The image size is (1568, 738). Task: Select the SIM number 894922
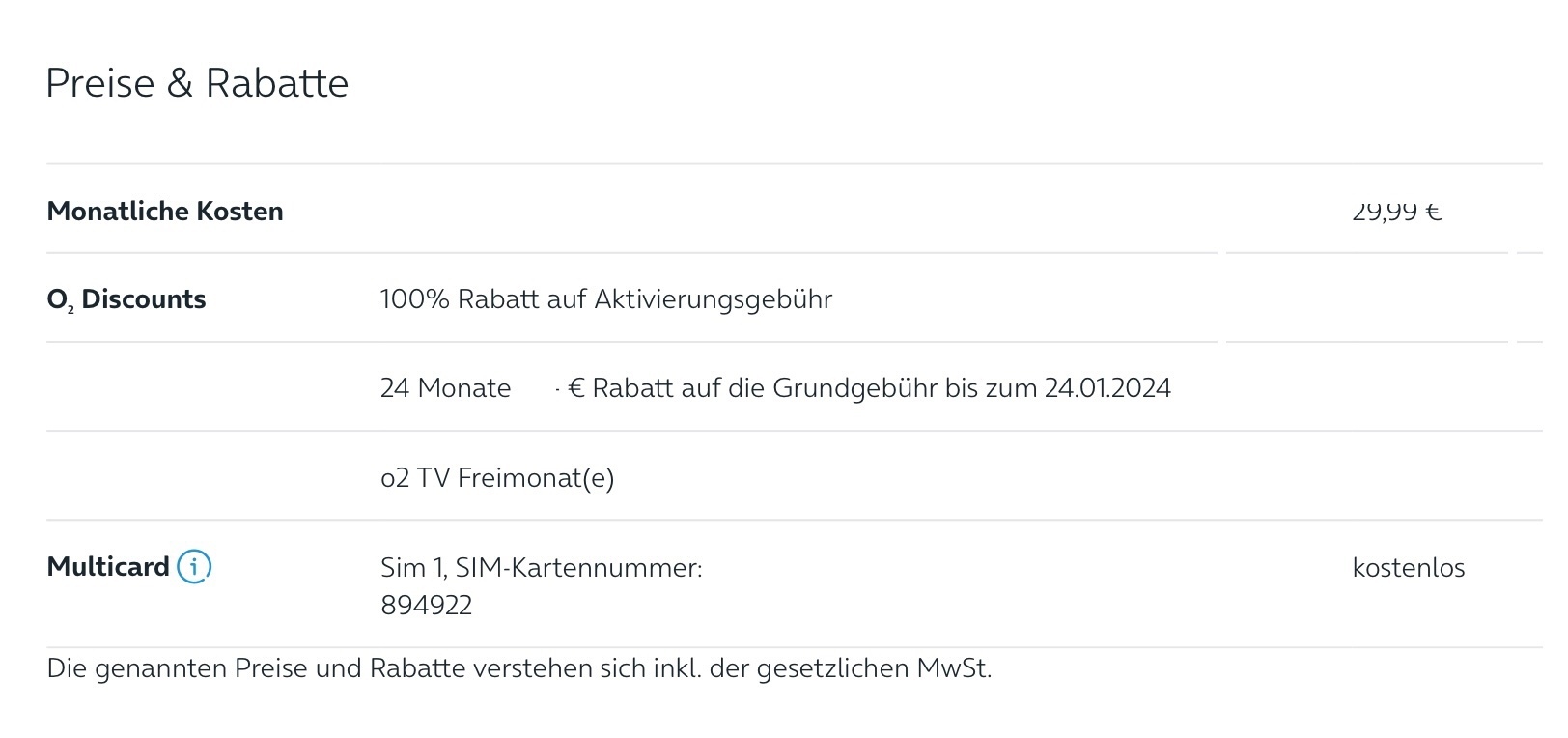click(427, 606)
